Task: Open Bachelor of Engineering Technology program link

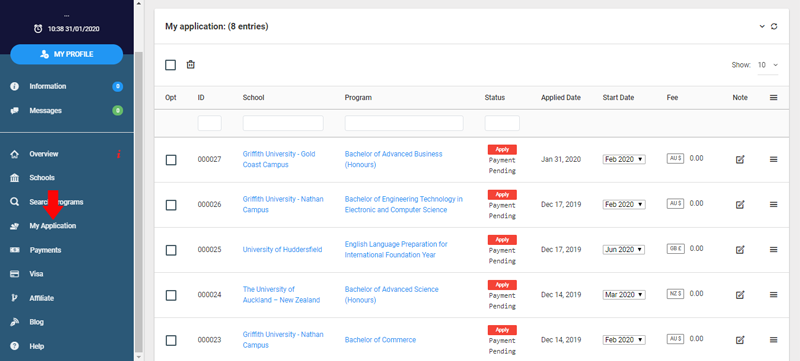Action: 404,204
